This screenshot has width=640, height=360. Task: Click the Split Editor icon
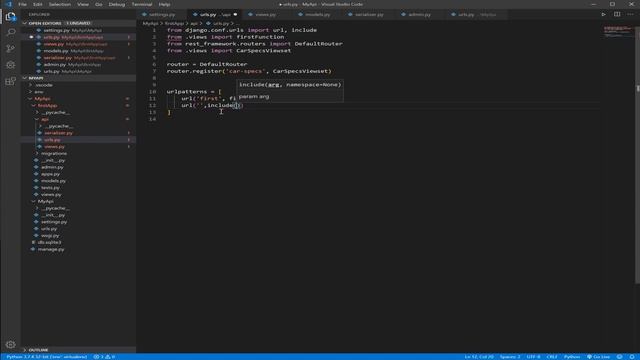pyautogui.click(x=617, y=14)
